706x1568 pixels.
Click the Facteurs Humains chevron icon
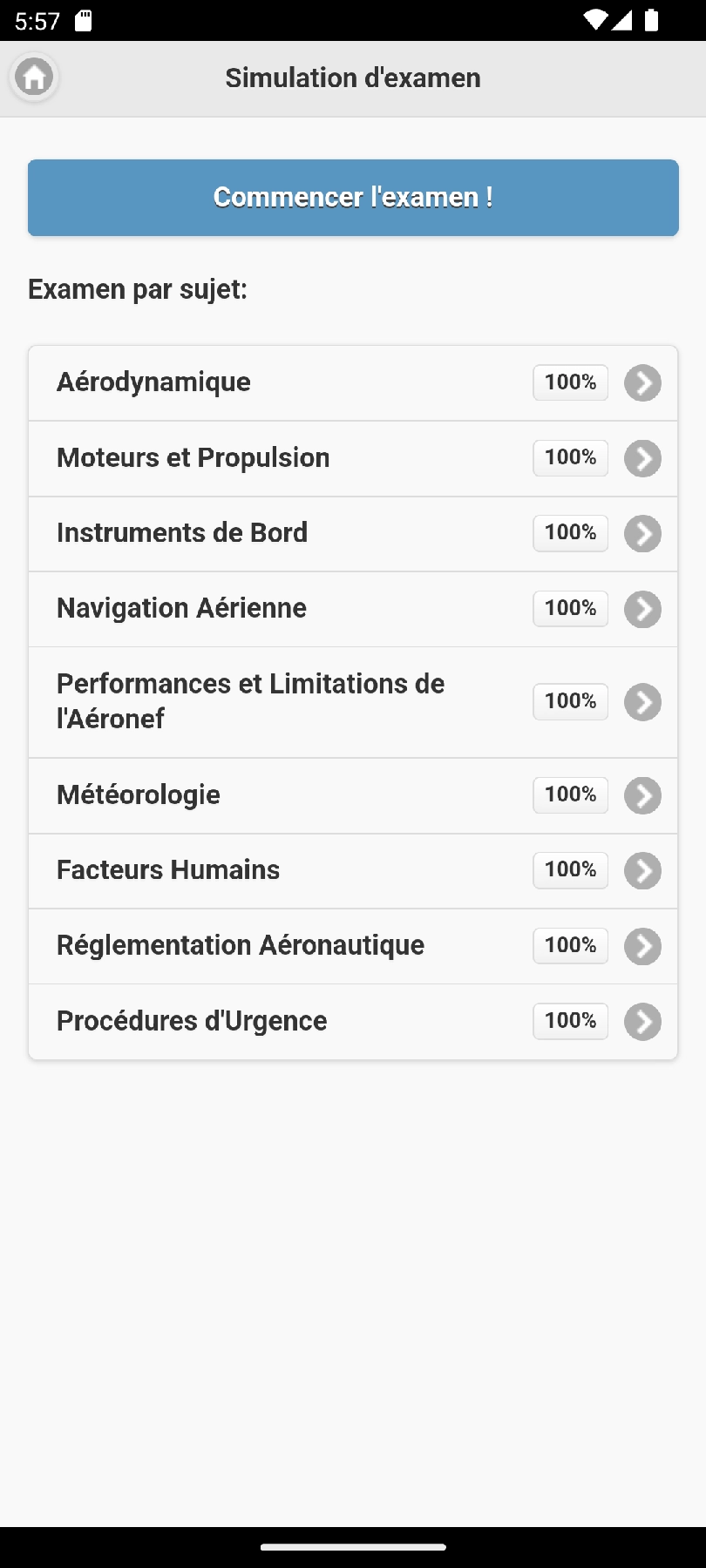click(642, 871)
